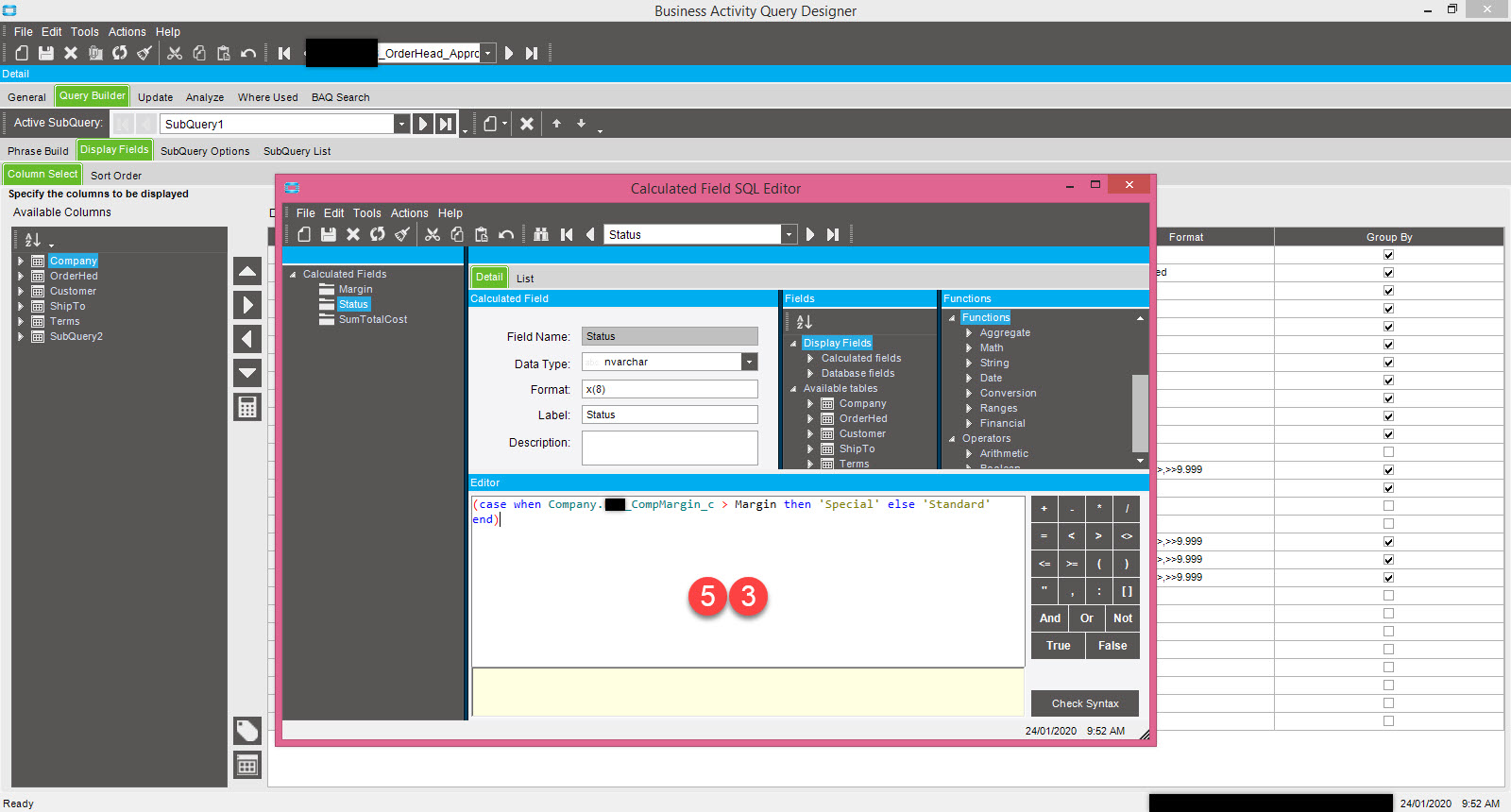Toggle Group By checkbox on the 'ed' row
Viewport: 1511px width, 812px height.
[1388, 273]
